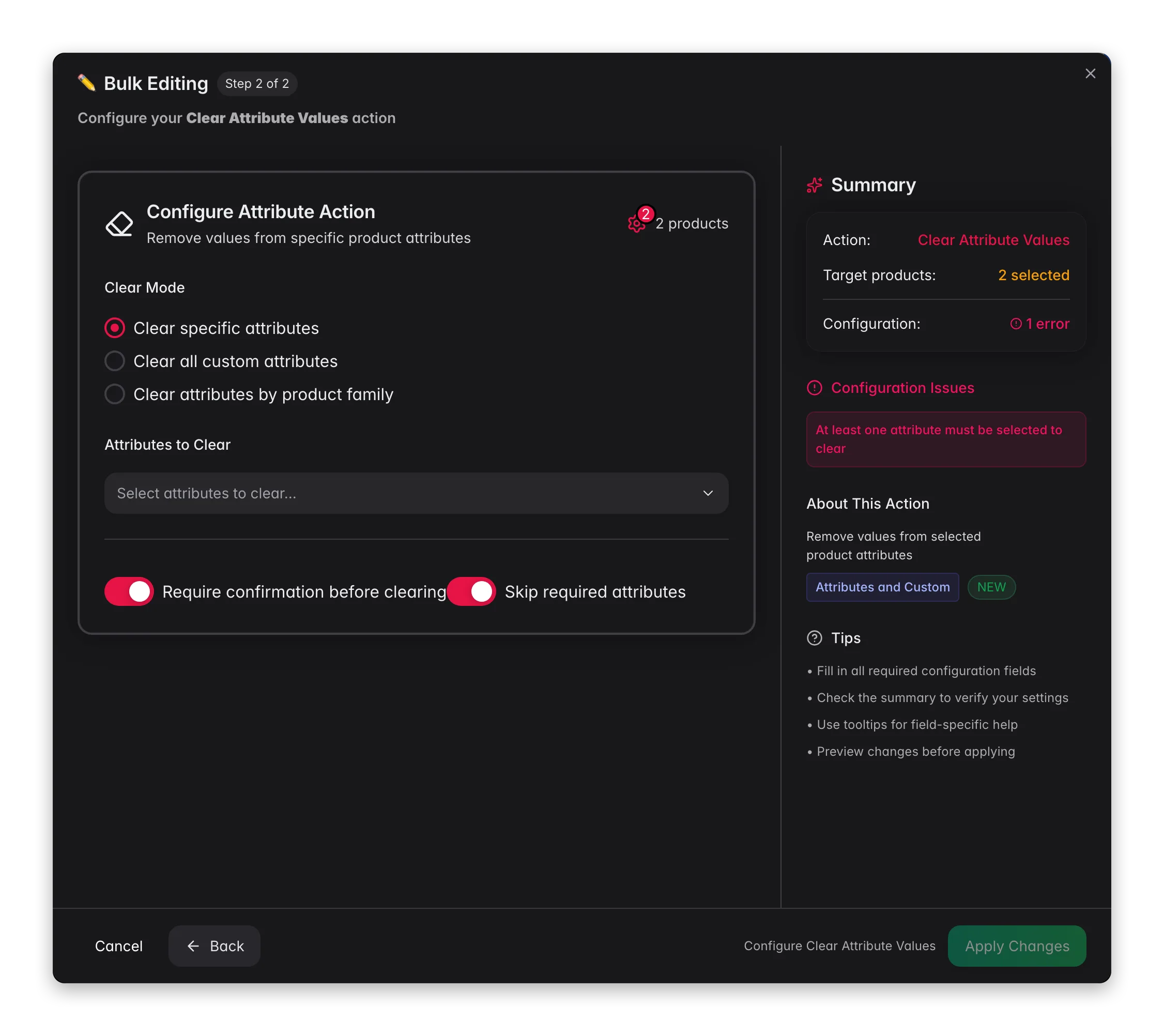Toggle Skip required attributes switch
Image resolution: width=1164 pixels, height=1036 pixels.
click(471, 592)
